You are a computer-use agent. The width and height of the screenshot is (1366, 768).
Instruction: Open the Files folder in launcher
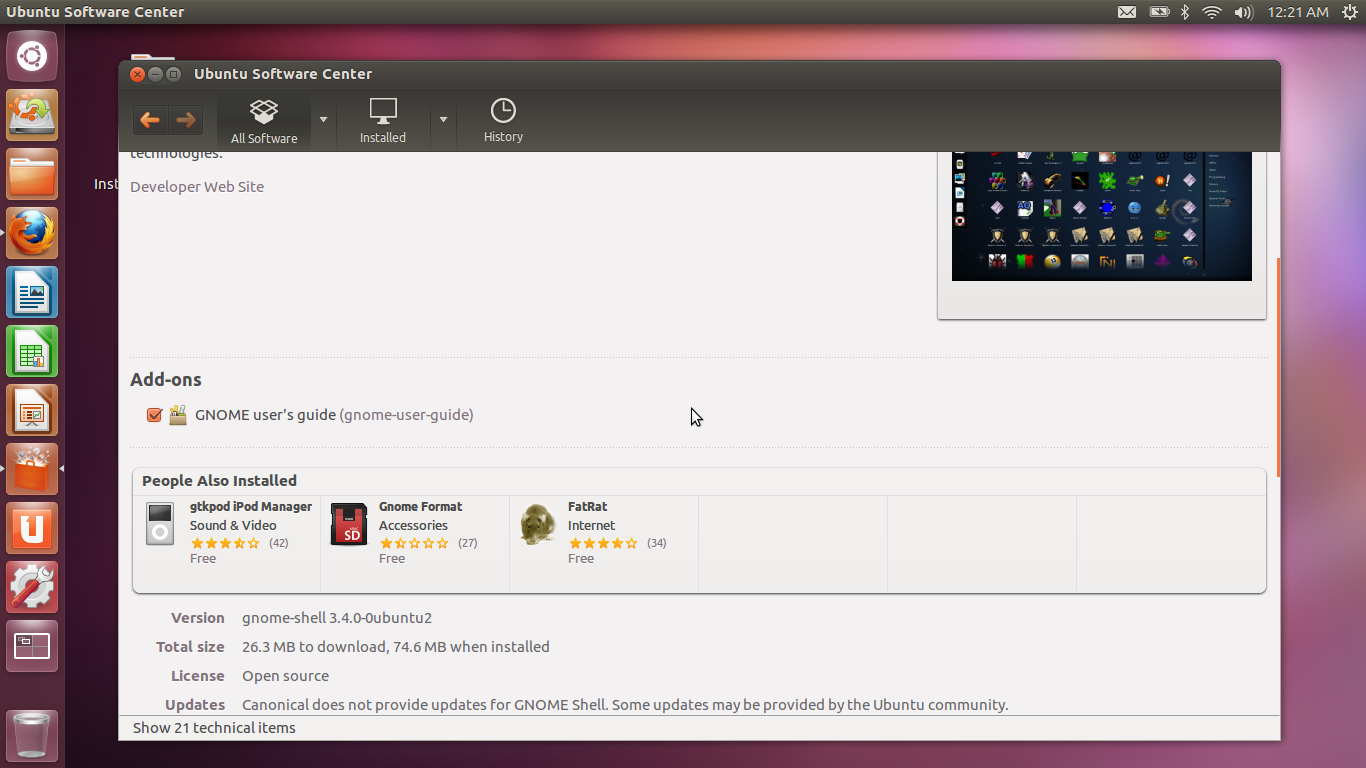pyautogui.click(x=32, y=174)
